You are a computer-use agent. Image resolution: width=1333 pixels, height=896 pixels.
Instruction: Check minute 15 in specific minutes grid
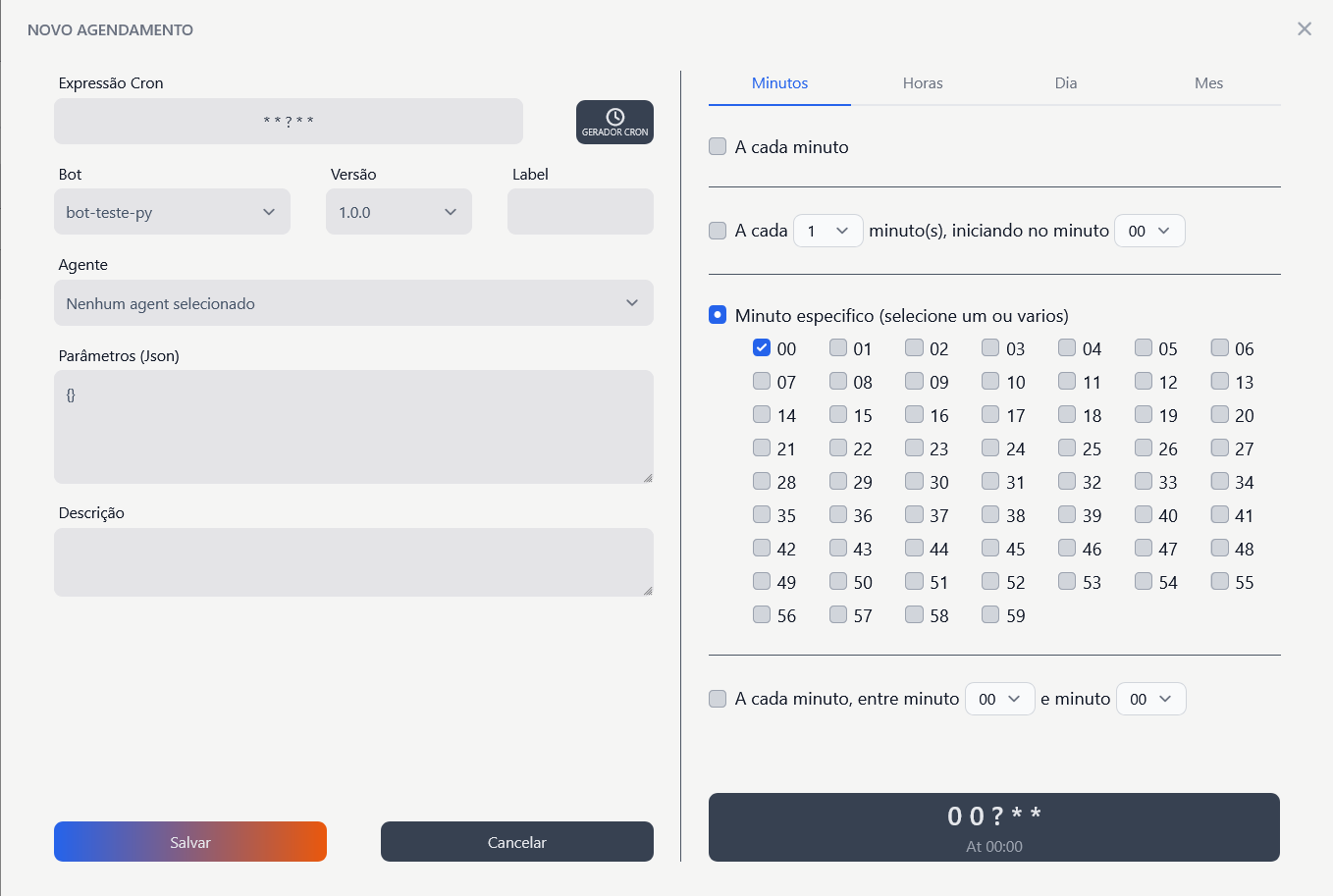838,414
